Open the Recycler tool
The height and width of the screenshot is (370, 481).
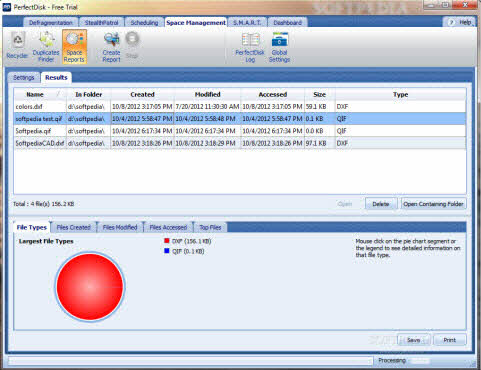click(x=17, y=46)
